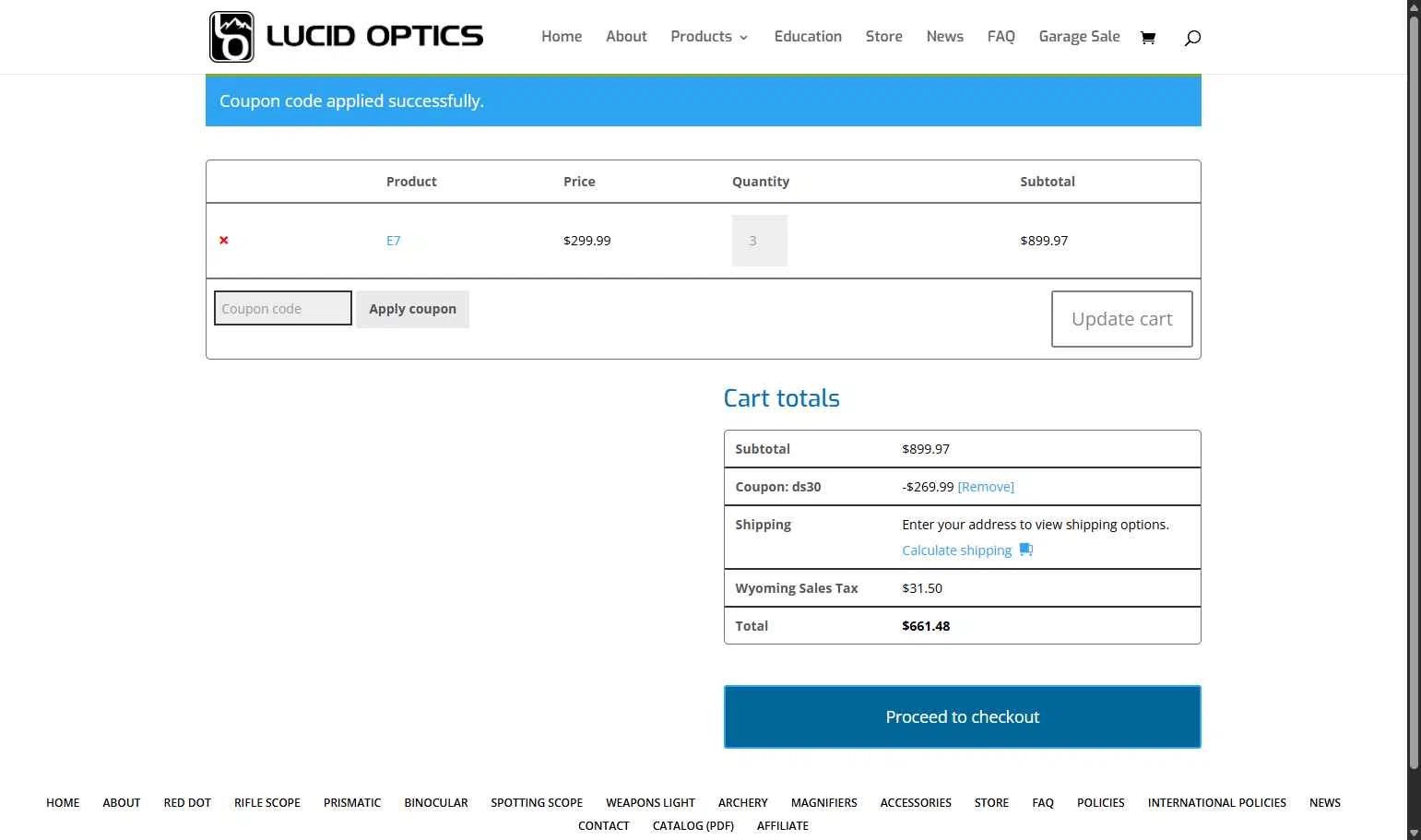
Task: Open NEWS footer link
Action: pos(1325,803)
